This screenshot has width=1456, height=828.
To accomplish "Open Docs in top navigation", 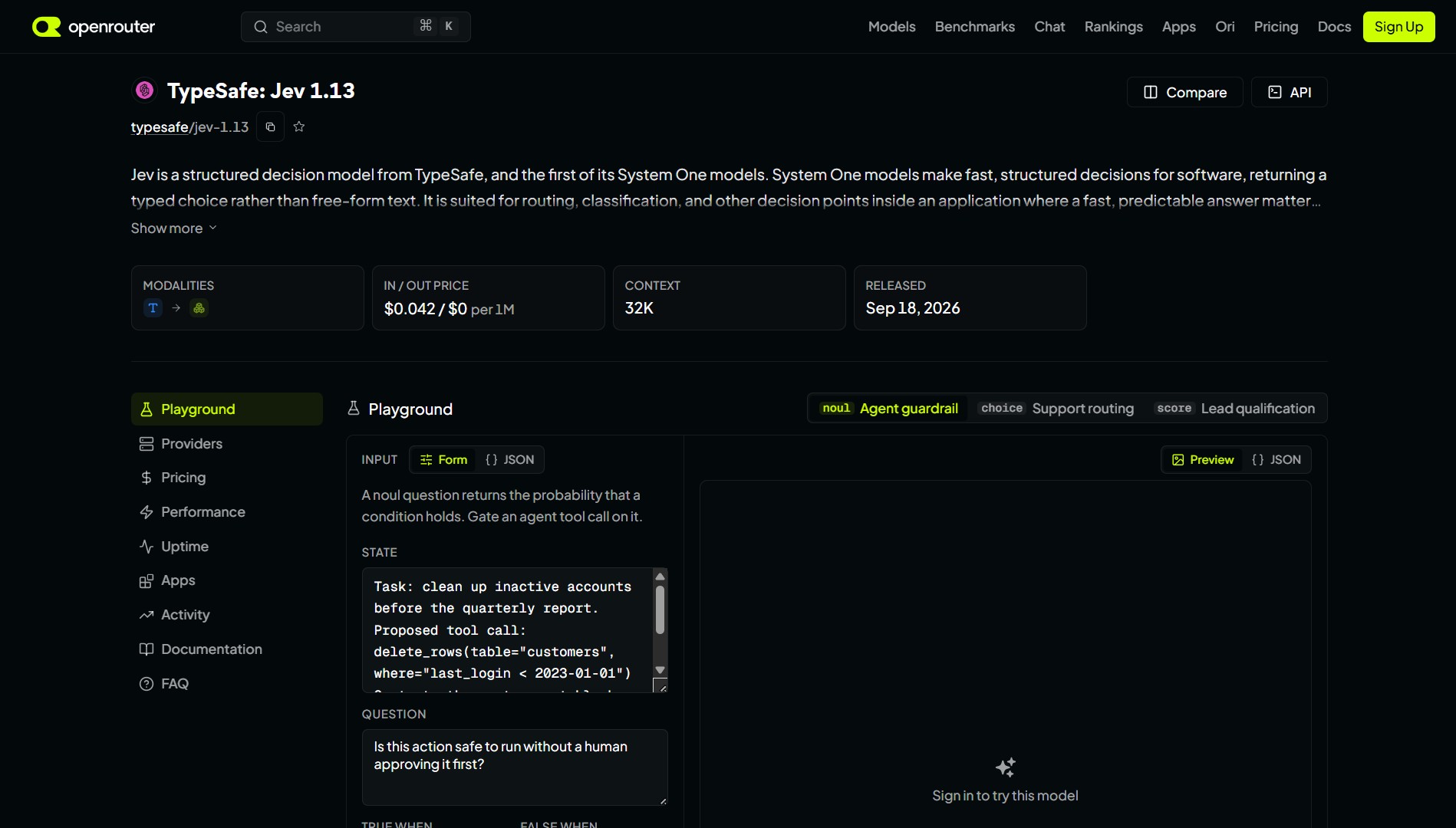I will [1334, 27].
